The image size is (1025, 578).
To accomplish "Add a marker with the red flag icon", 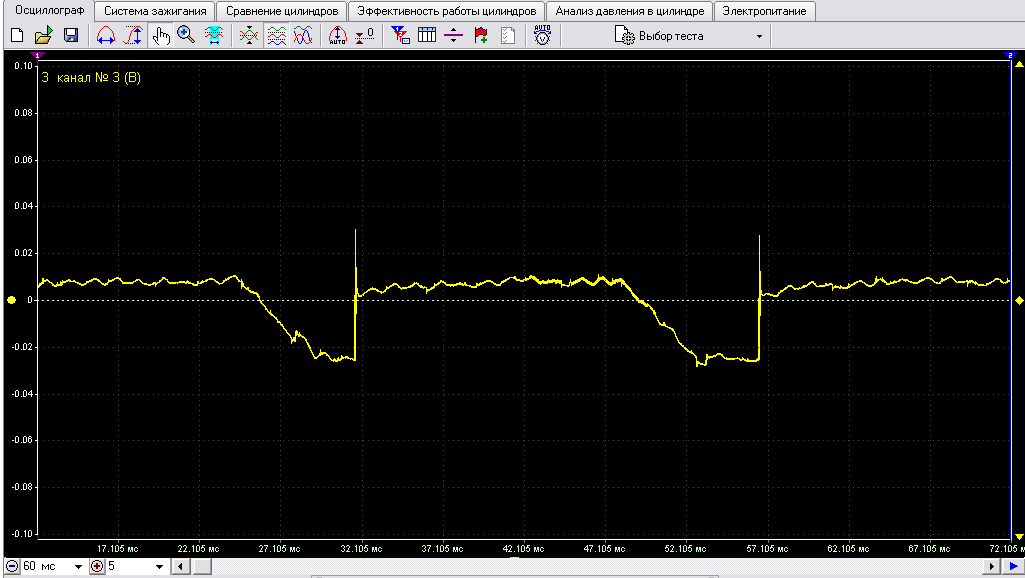I will tap(481, 35).
